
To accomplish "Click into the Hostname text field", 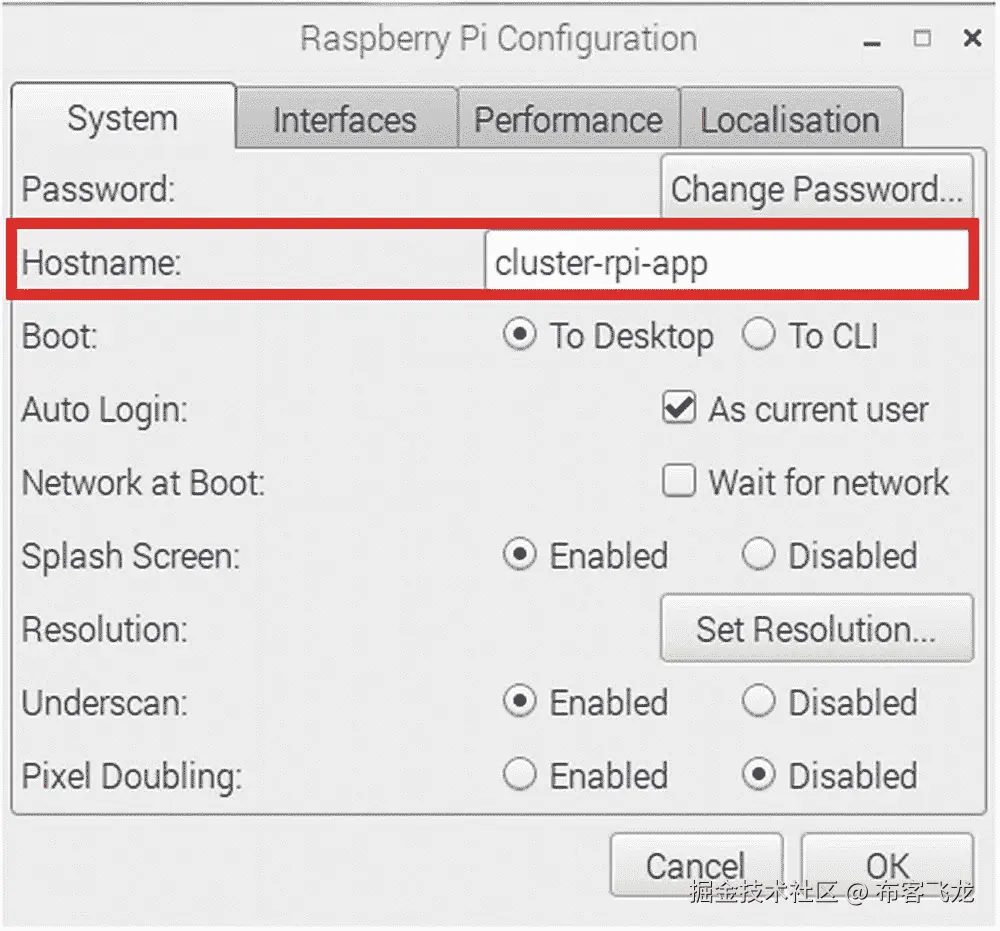I will [727, 263].
